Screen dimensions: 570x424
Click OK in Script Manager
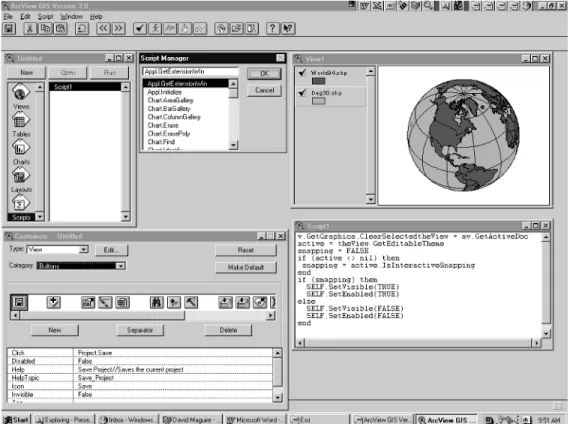click(264, 73)
